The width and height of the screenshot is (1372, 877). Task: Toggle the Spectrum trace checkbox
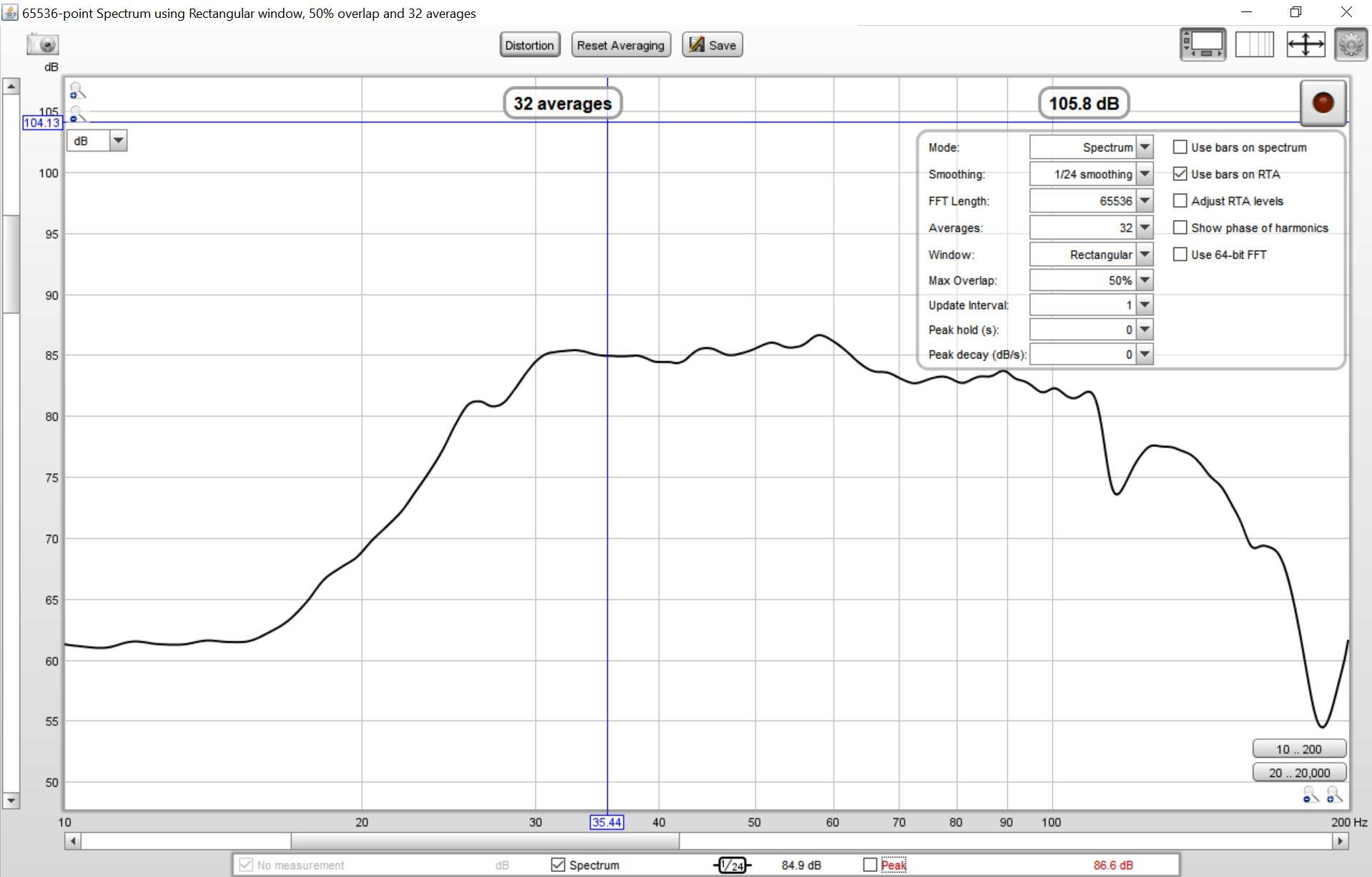(558, 865)
